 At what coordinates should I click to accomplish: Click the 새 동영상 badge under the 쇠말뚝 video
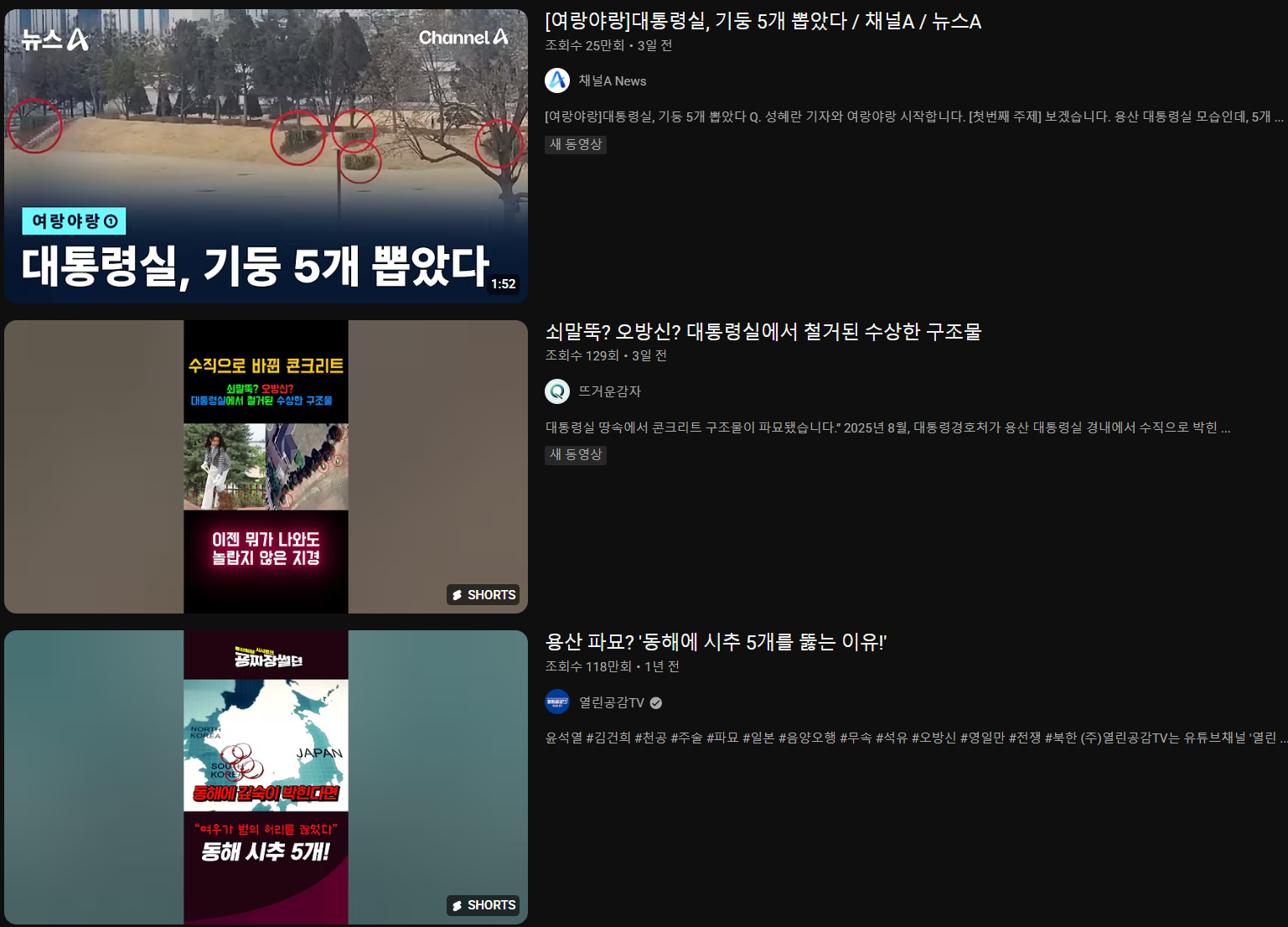click(576, 454)
